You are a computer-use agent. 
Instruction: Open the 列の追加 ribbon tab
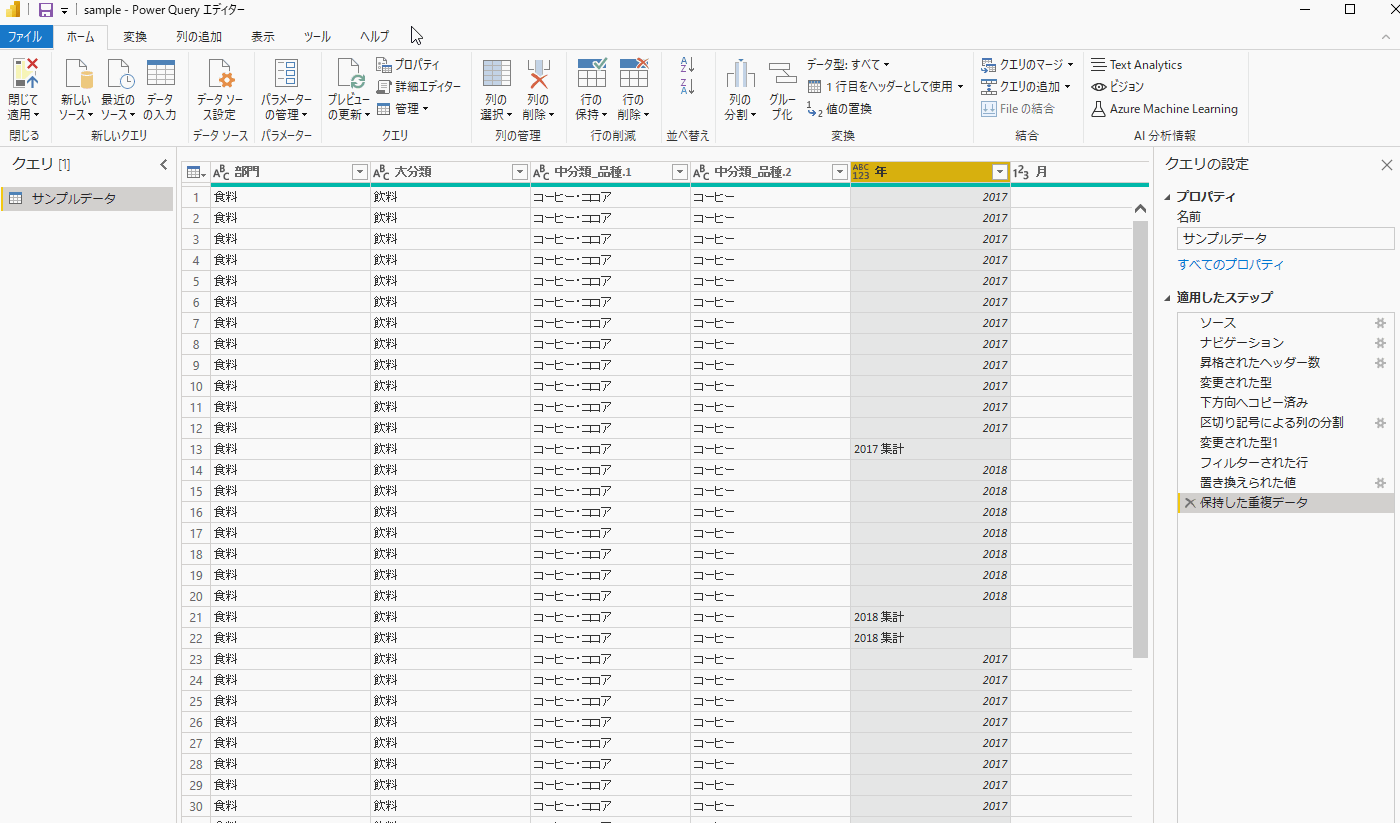pyautogui.click(x=199, y=37)
